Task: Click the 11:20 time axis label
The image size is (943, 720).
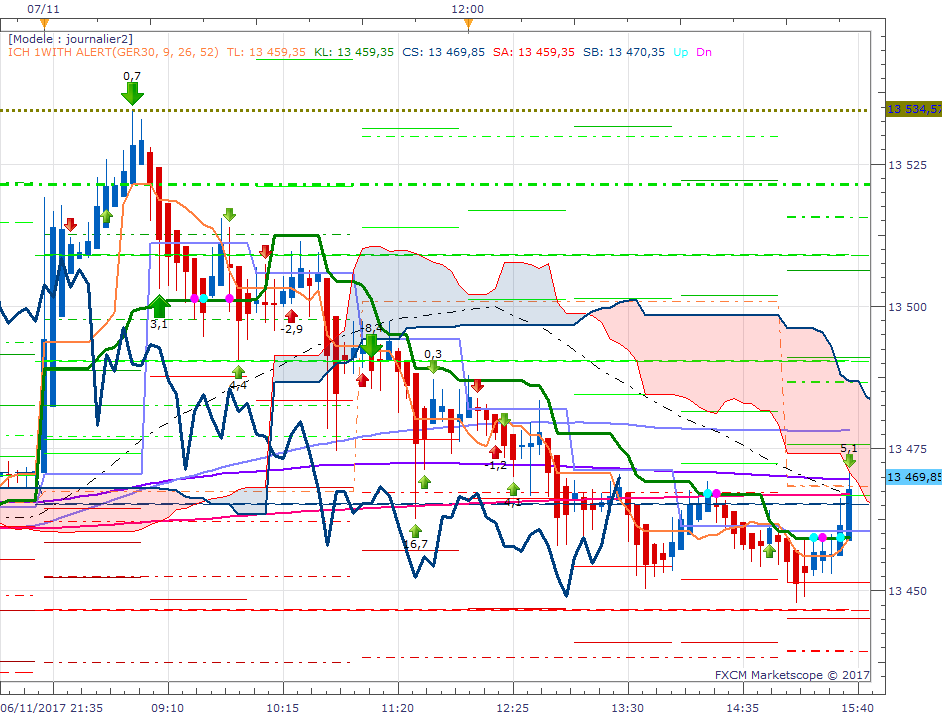Action: (398, 708)
